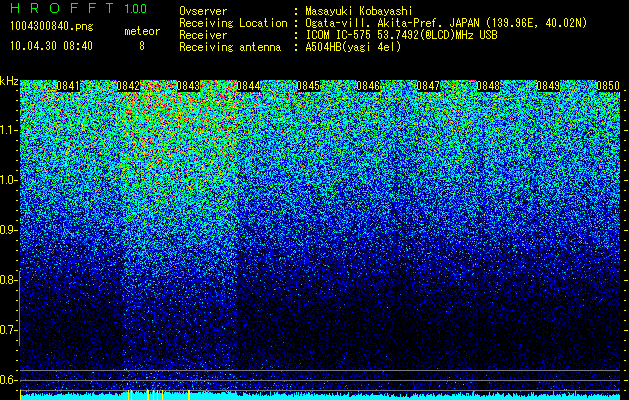Click the 'Receiving antenna' label
This screenshot has width=629, height=400.
coord(230,47)
